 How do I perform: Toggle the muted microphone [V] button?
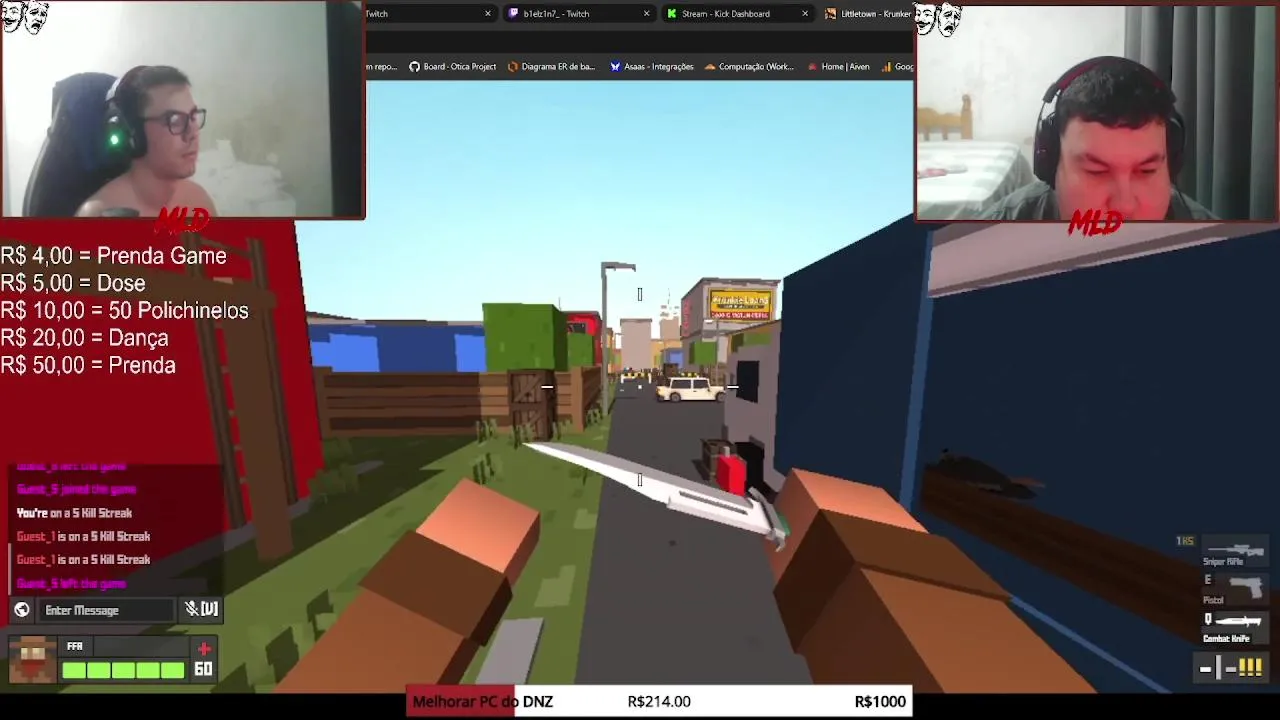[x=201, y=609]
